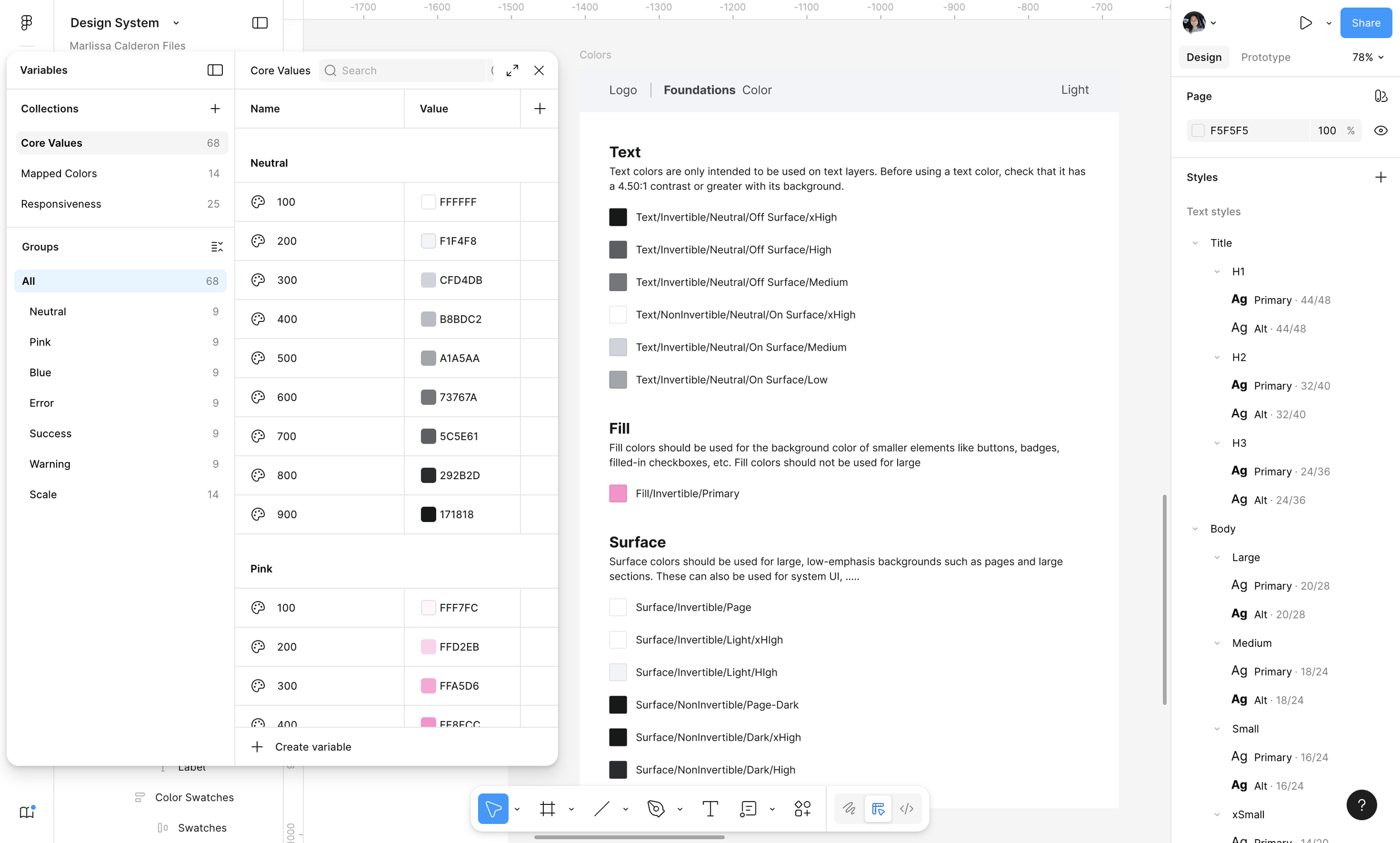Open the Comment tool
The image size is (1400, 843).
pyautogui.click(x=748, y=808)
